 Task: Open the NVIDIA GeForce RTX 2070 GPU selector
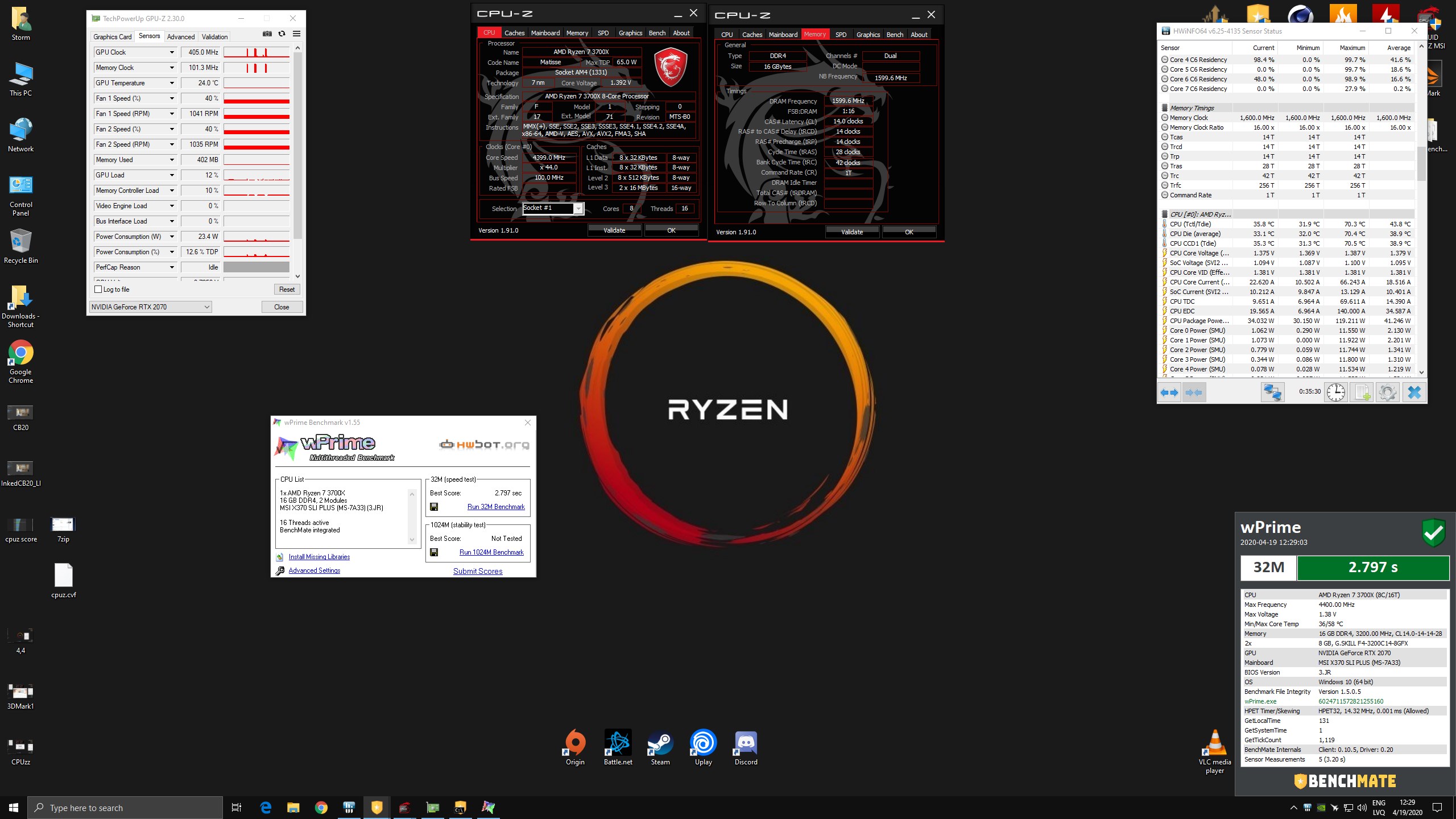click(x=151, y=307)
